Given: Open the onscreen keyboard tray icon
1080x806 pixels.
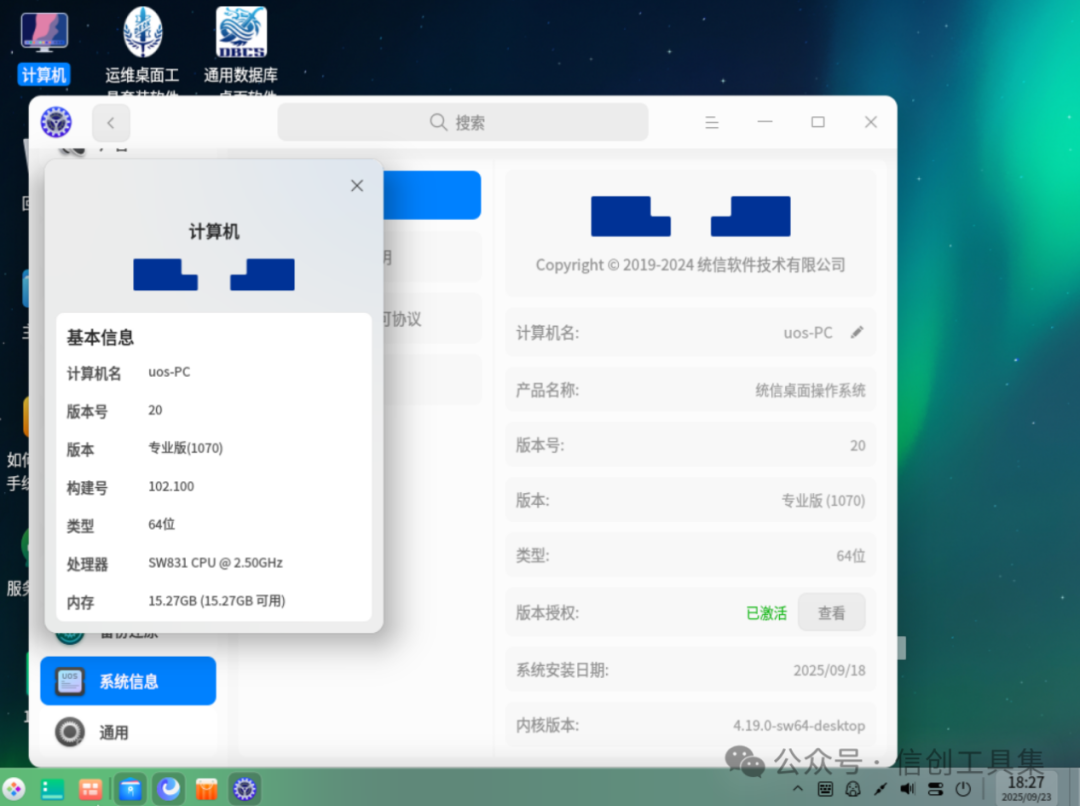Looking at the screenshot, I should pos(825,789).
